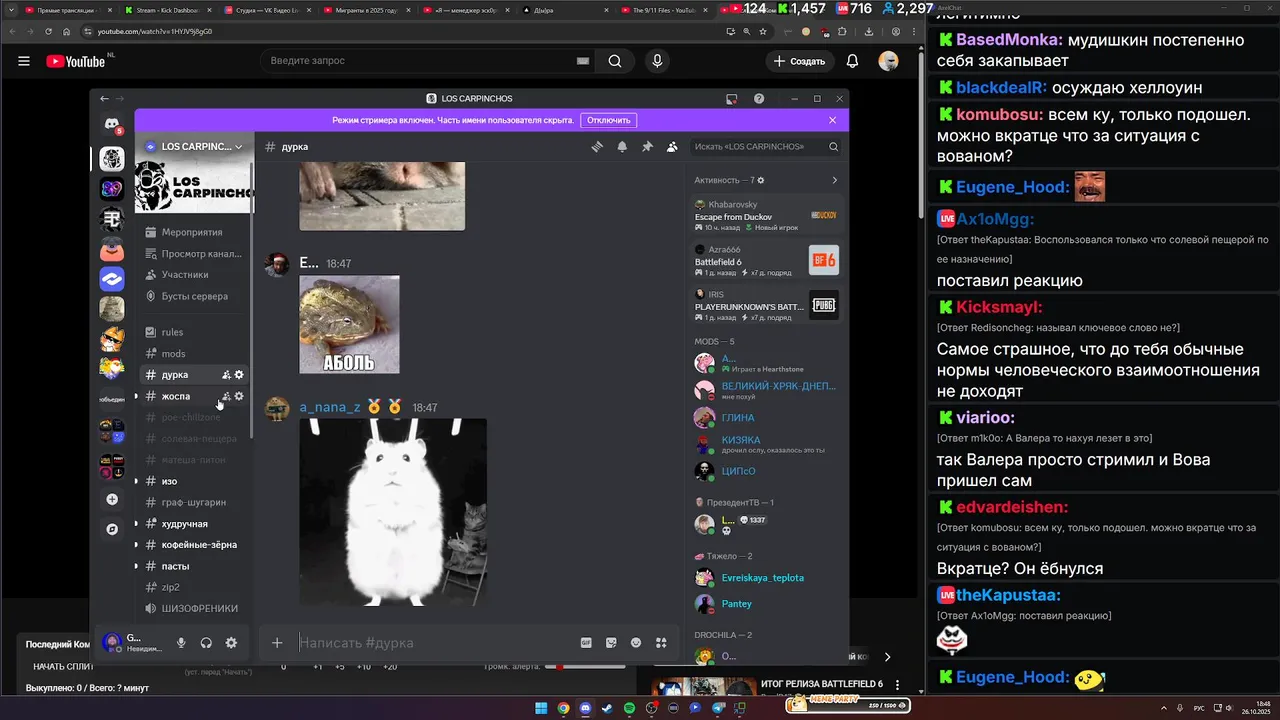Open notification bell settings for дурка channel
The image size is (1280, 720).
(622, 146)
